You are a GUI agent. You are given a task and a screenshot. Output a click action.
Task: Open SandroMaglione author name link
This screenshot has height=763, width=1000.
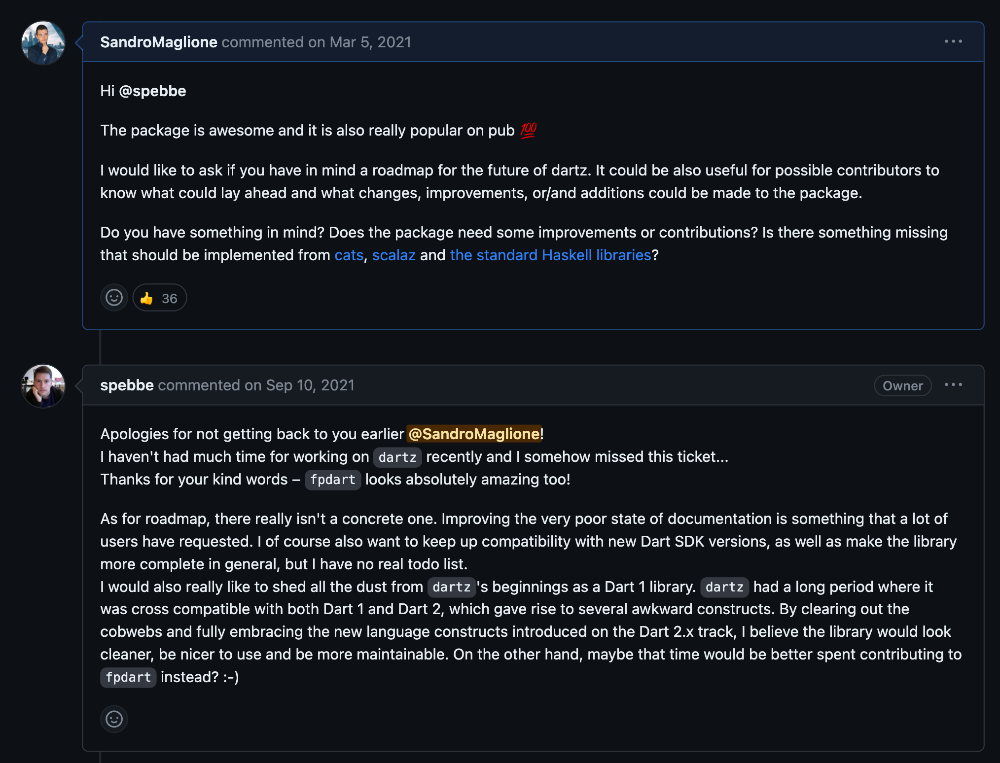[159, 42]
